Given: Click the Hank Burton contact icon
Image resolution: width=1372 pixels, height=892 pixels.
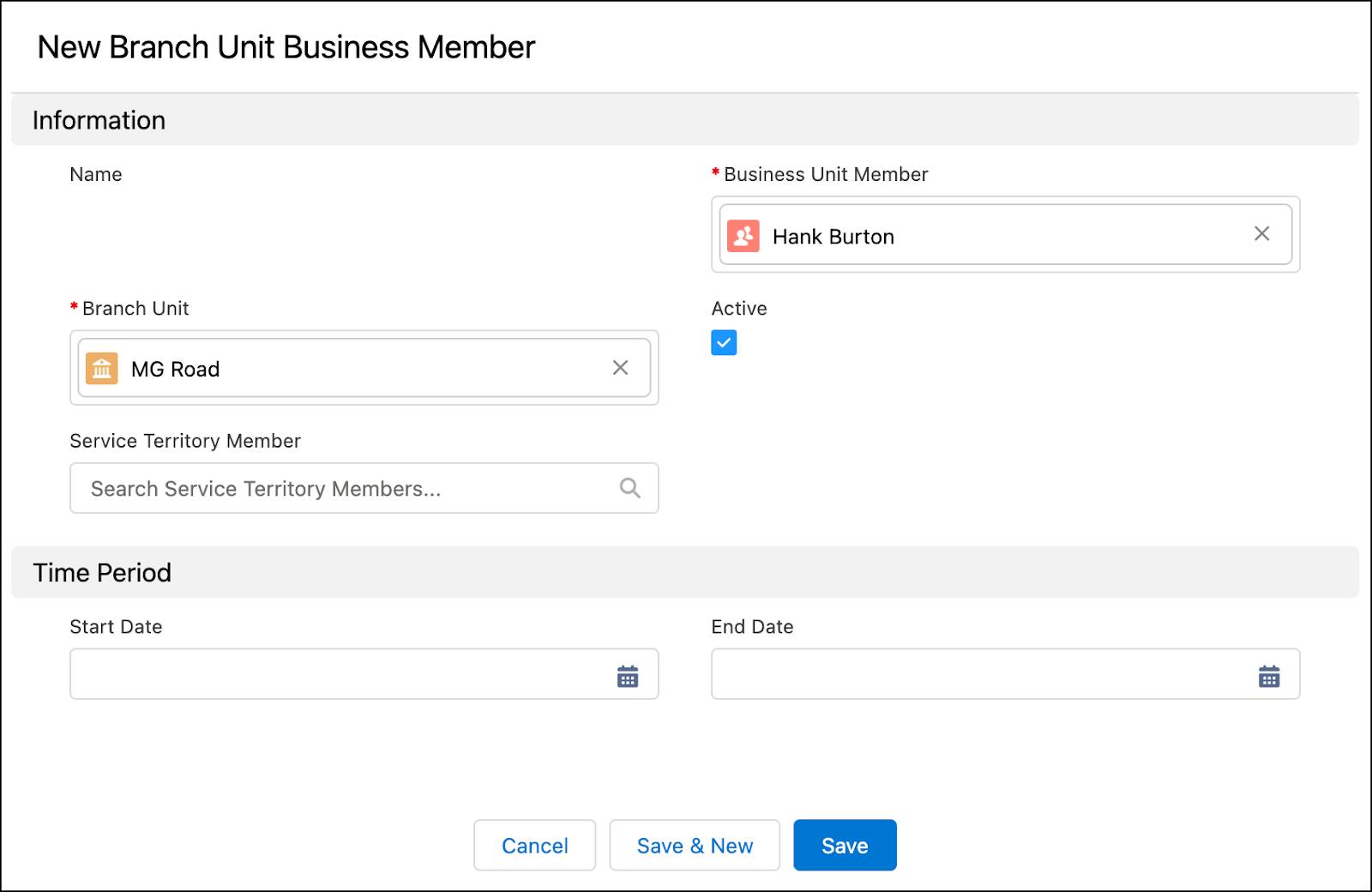Looking at the screenshot, I should point(743,236).
